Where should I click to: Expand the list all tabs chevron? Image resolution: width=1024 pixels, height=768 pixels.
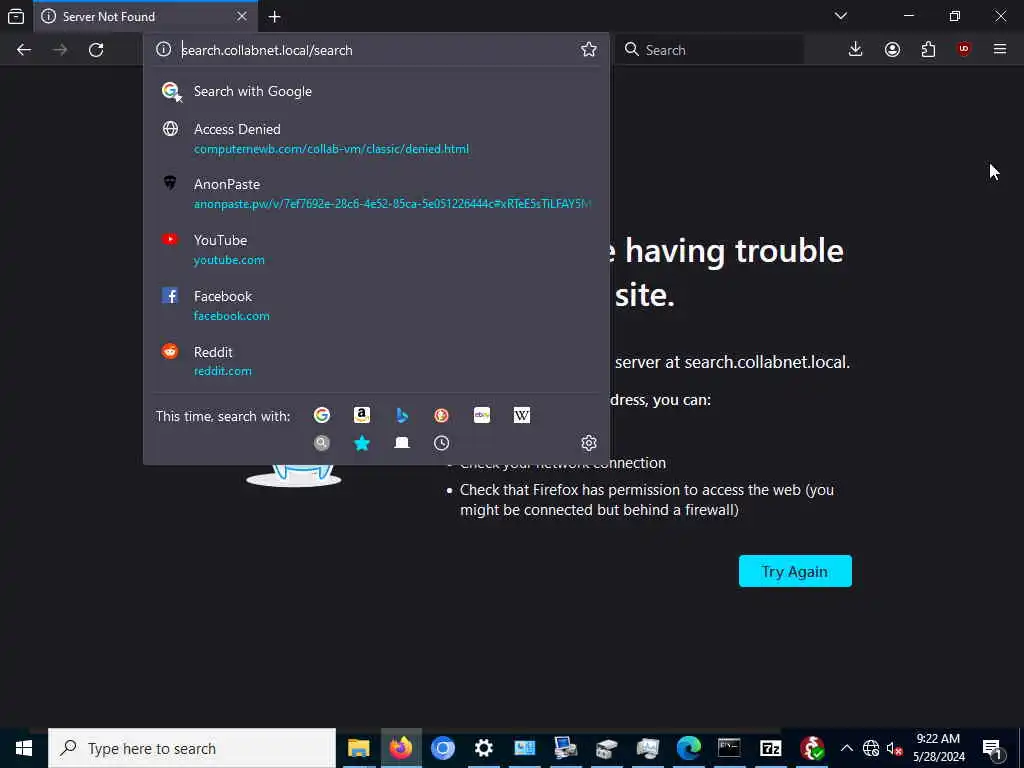coord(840,16)
